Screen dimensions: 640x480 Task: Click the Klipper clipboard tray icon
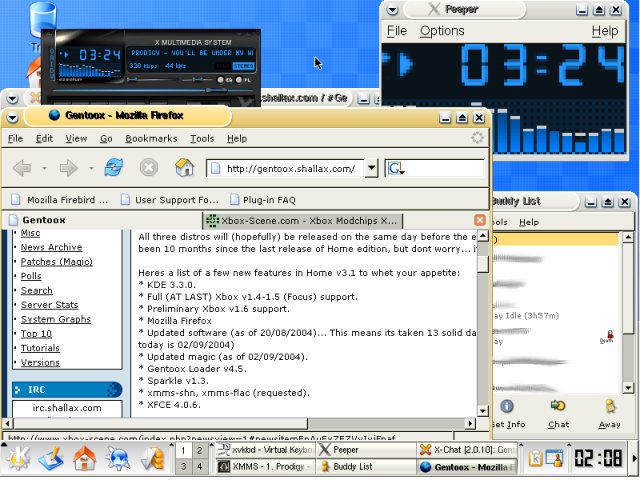pyautogui.click(x=535, y=458)
